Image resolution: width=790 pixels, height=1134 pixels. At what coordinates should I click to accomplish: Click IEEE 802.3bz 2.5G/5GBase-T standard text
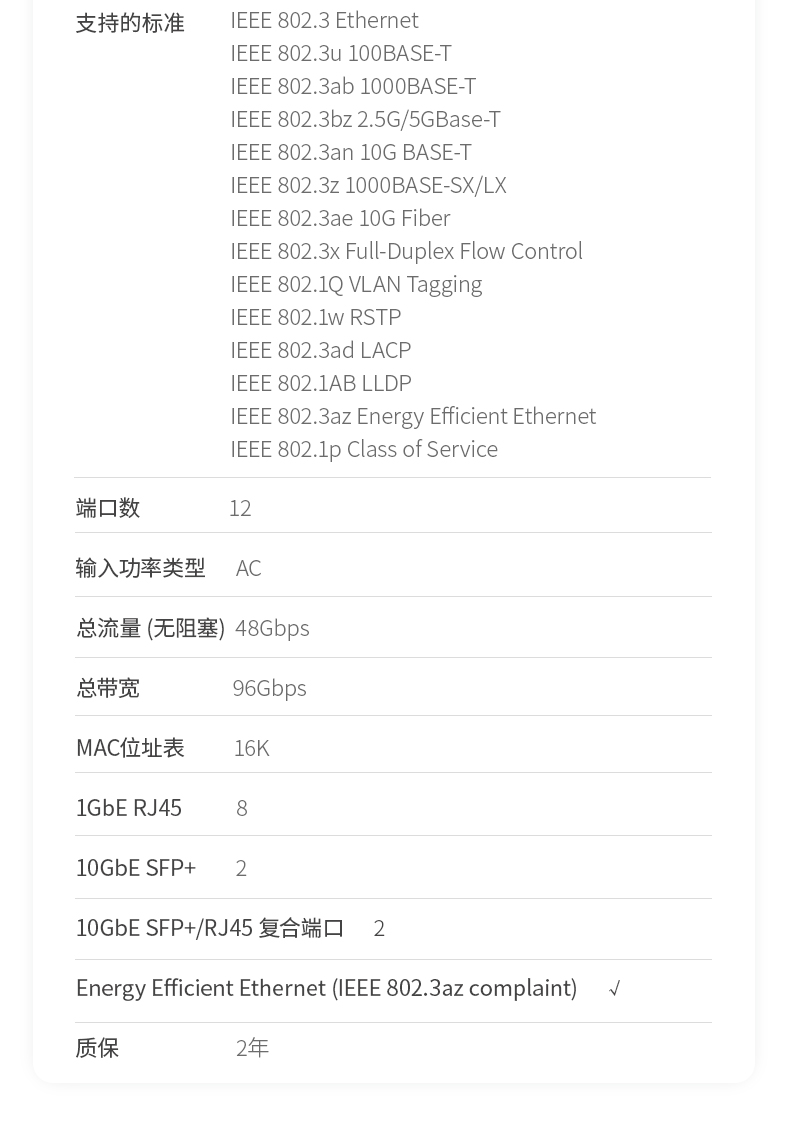(365, 119)
